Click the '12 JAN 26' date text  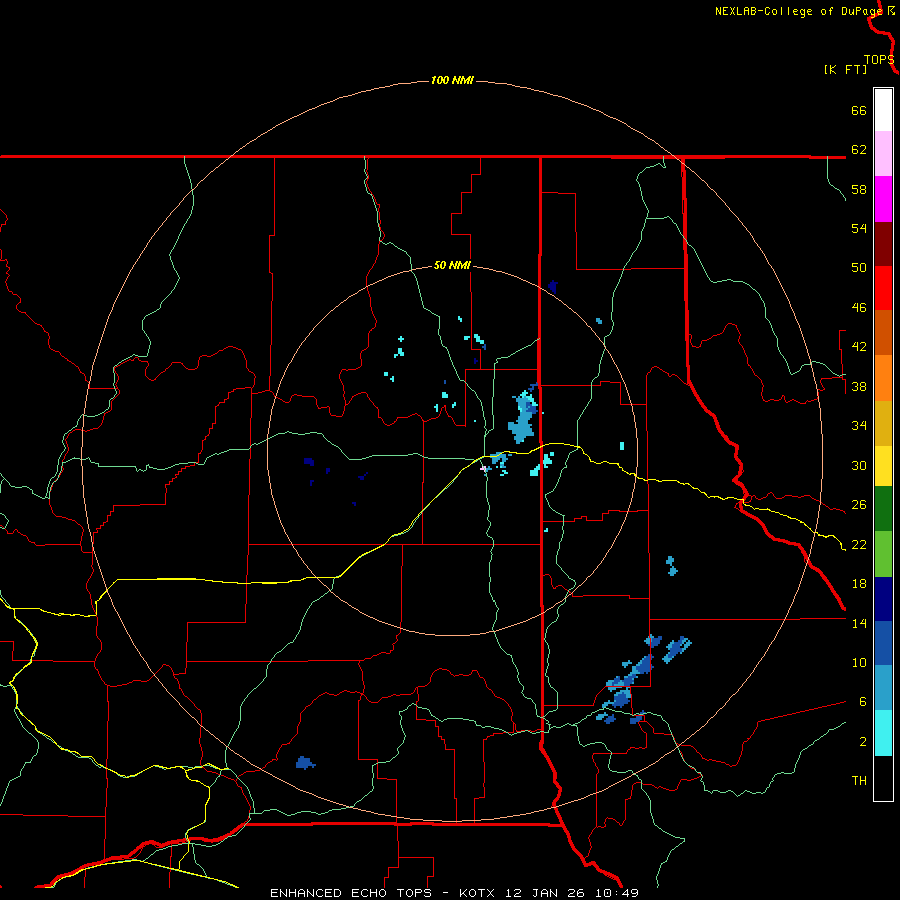pos(545,893)
